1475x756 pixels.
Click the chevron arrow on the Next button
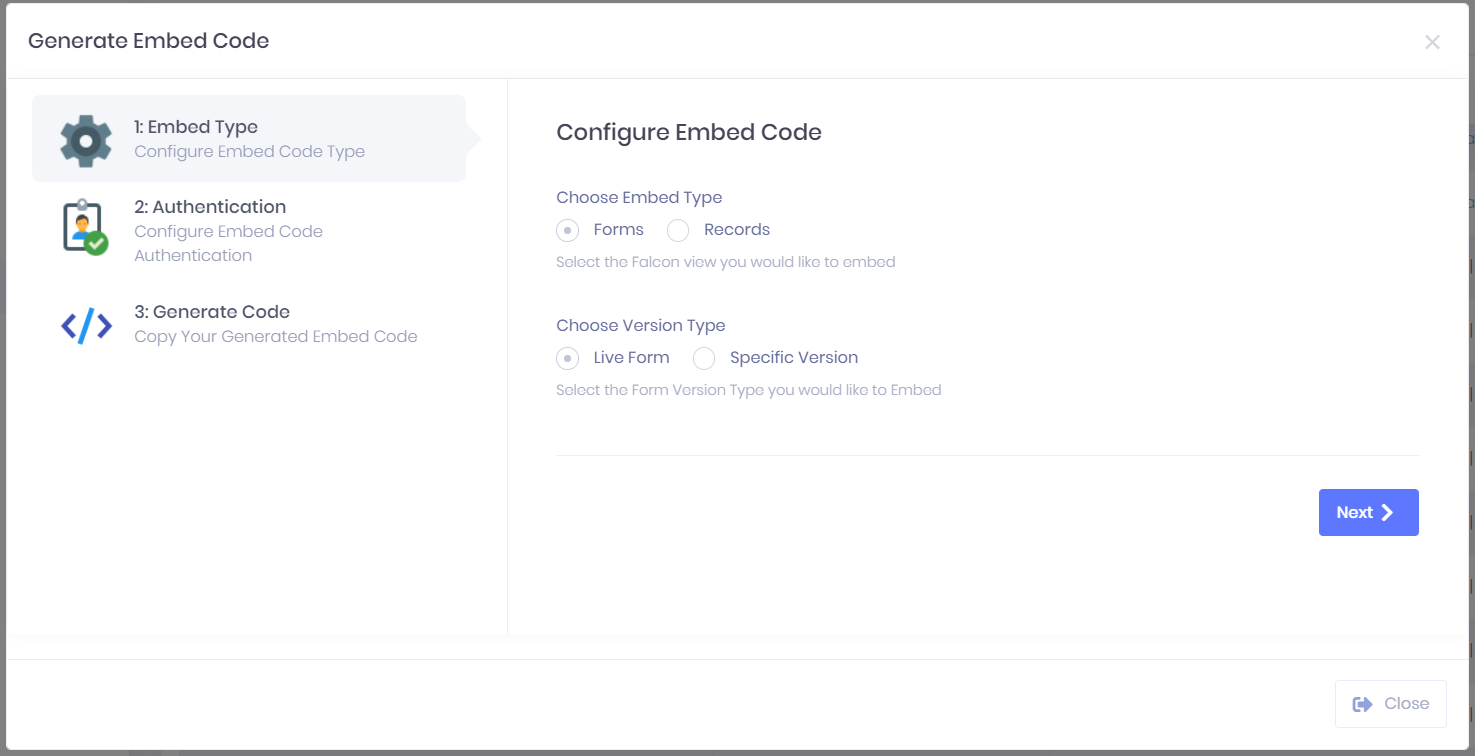(1387, 513)
